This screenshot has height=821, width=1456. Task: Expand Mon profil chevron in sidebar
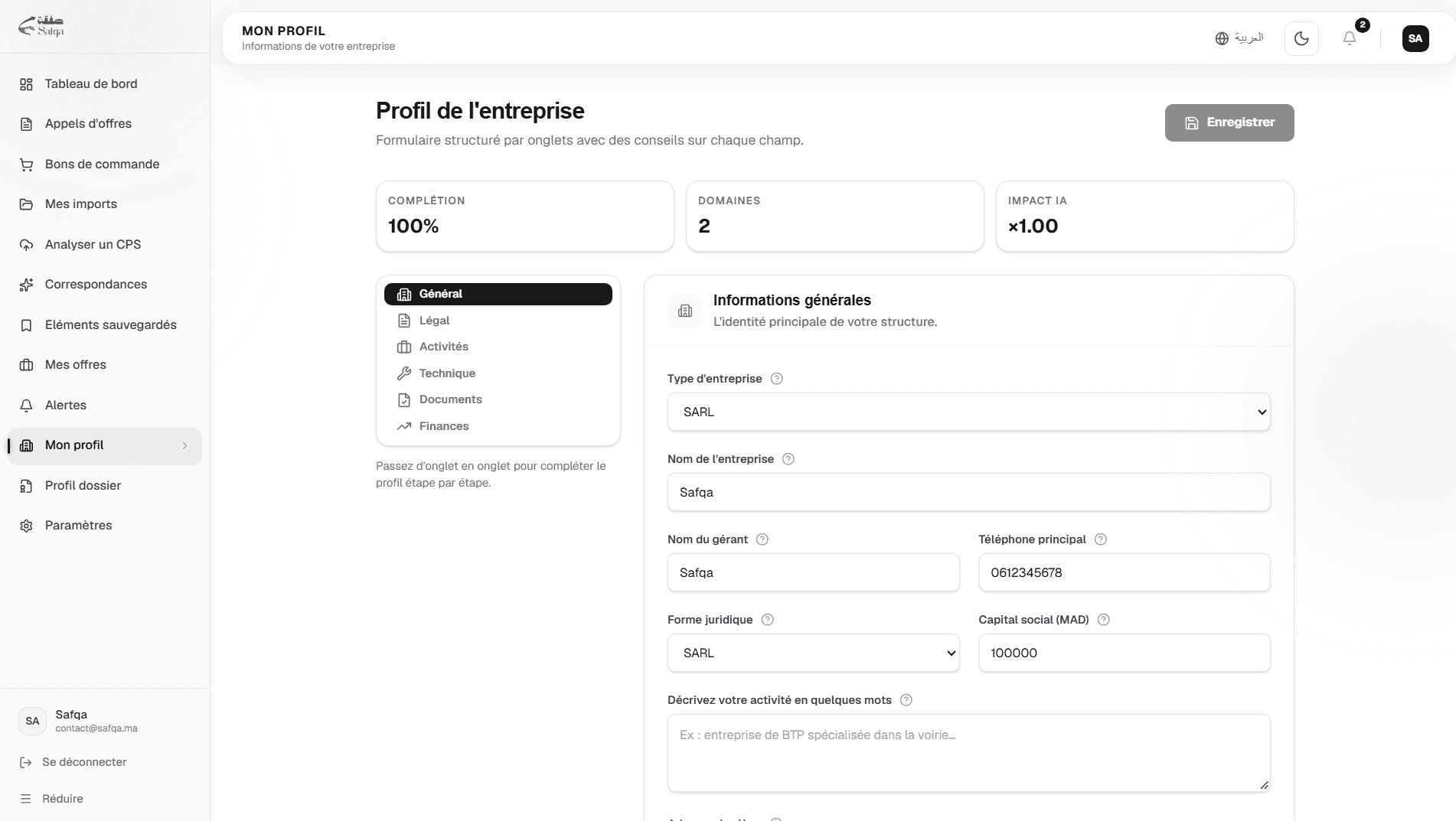[184, 445]
